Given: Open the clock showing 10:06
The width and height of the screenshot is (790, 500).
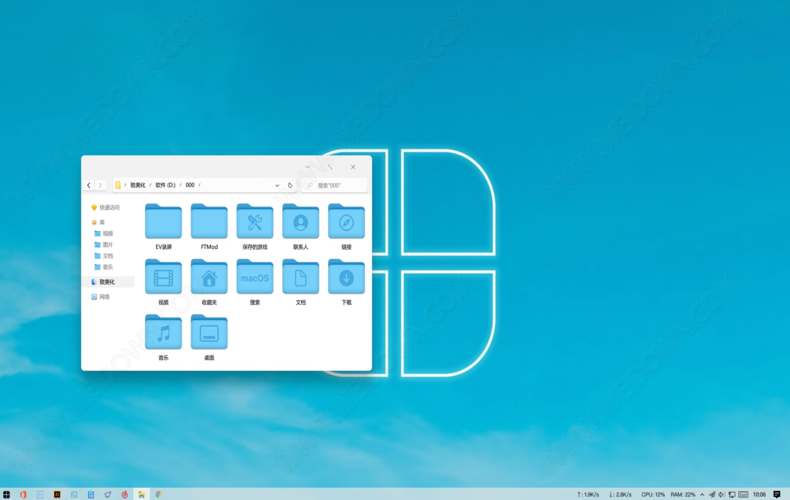Looking at the screenshot, I should click(759, 494).
